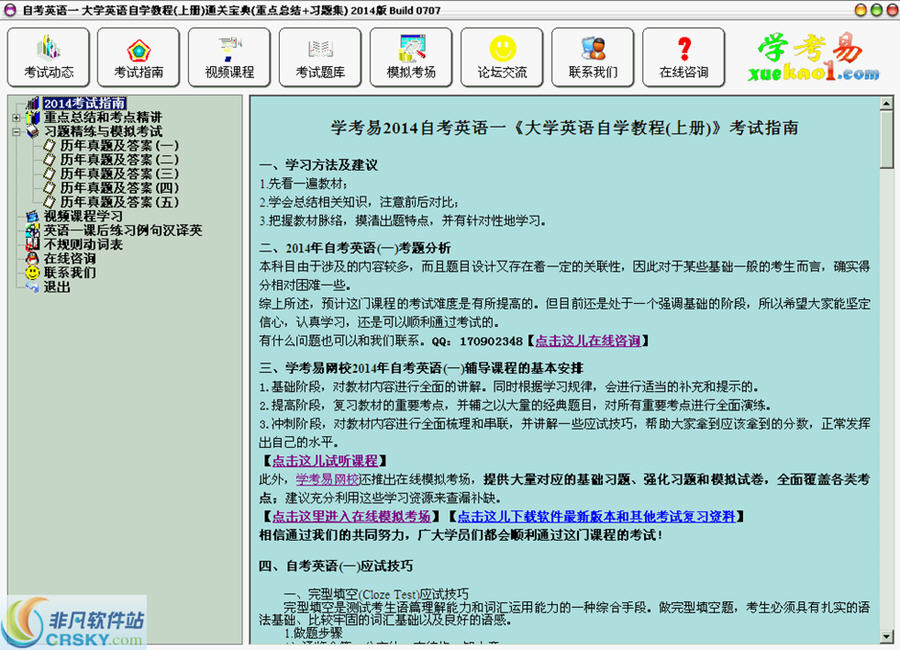Open 英语一课后练习例句汉译英 tree item
Image resolution: width=900 pixels, height=650 pixels.
click(123, 230)
